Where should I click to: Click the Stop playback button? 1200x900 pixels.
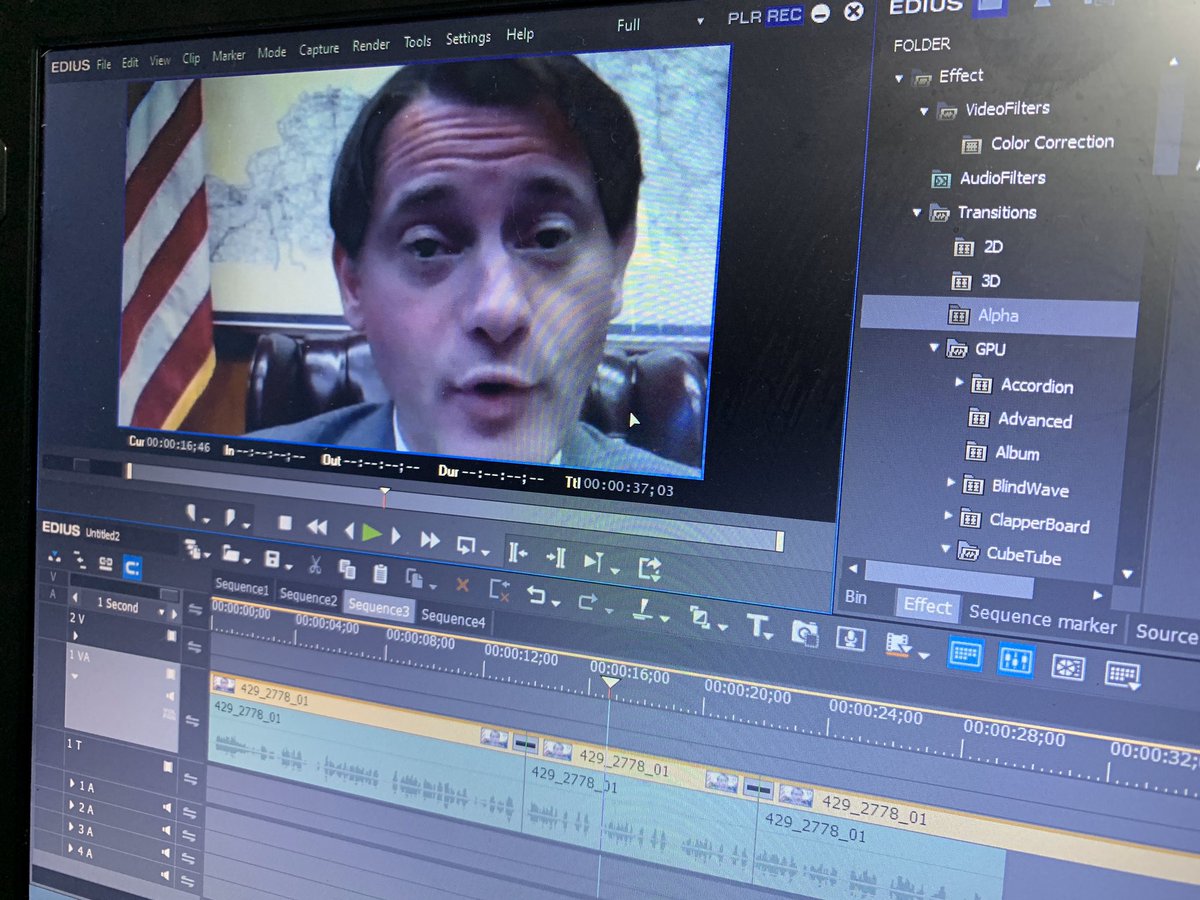(x=285, y=524)
